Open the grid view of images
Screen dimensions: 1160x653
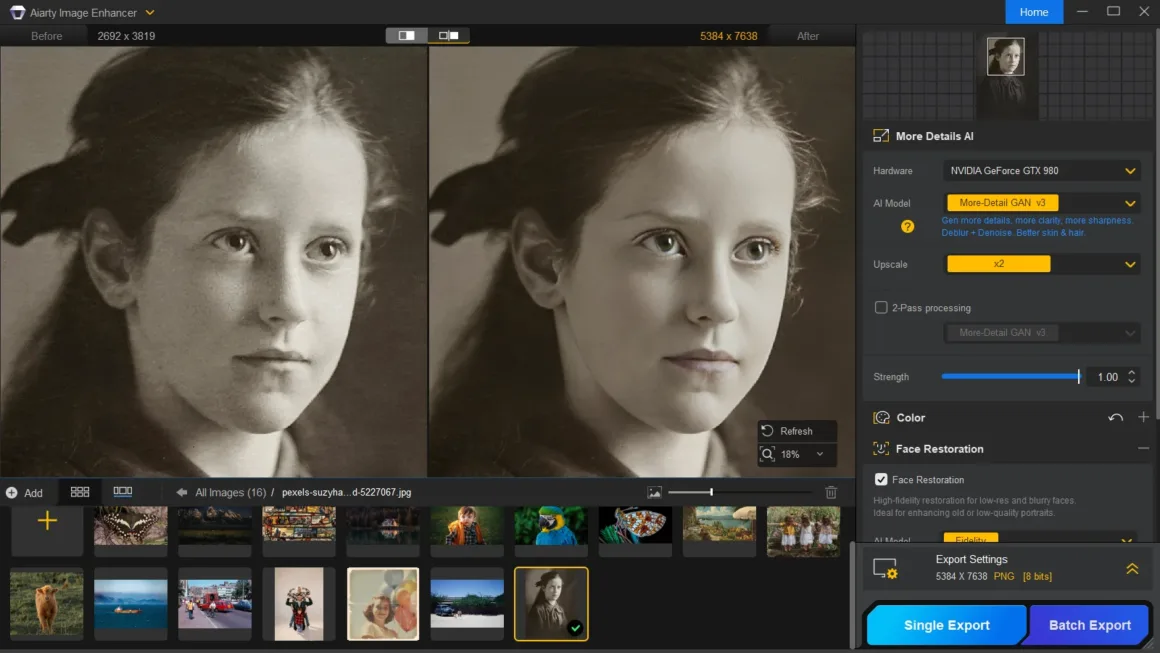pyautogui.click(x=80, y=491)
